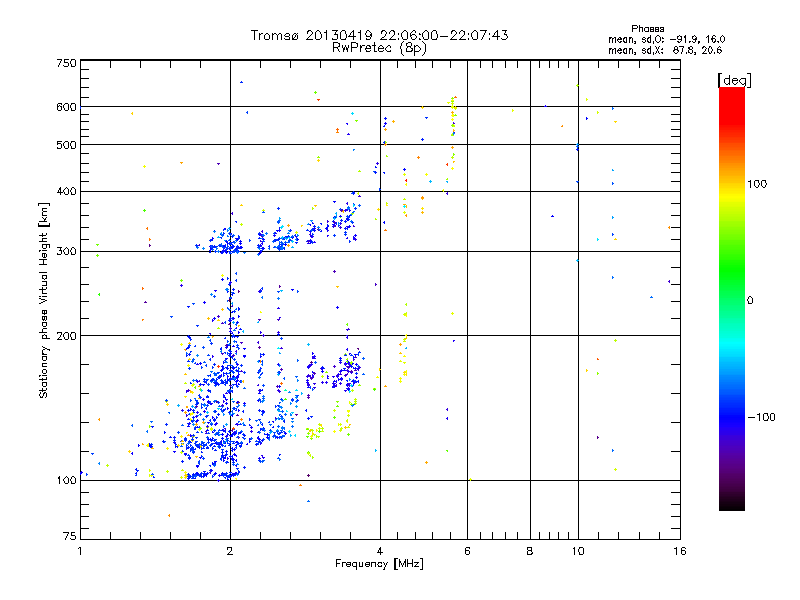Click the x-axis tick label "2"

click(x=230, y=551)
